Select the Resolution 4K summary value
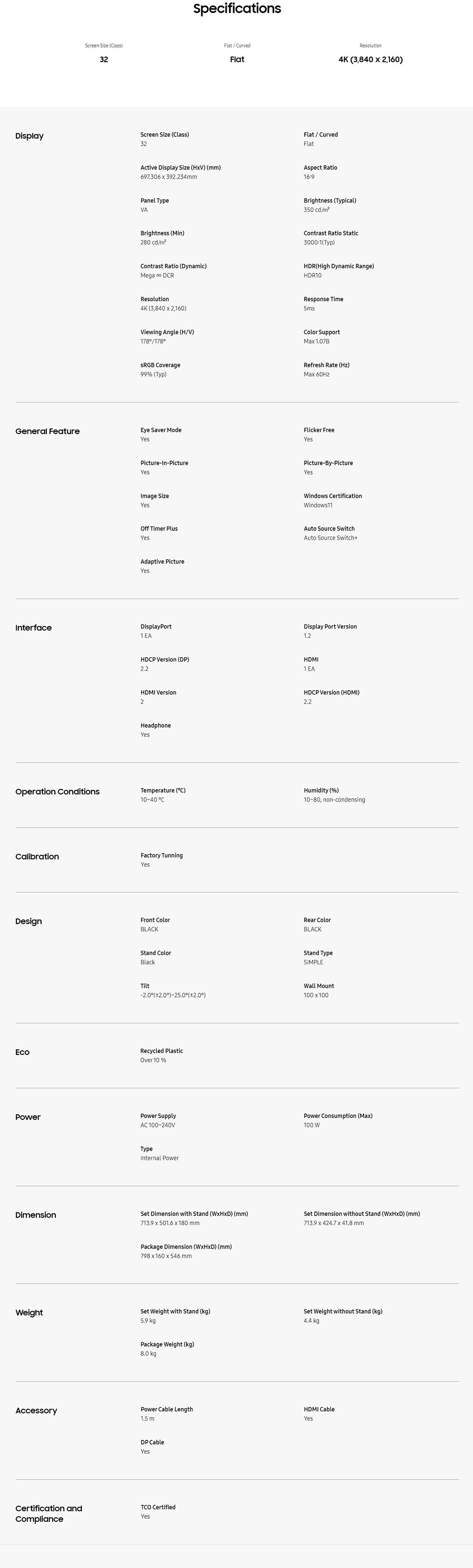 [x=371, y=59]
